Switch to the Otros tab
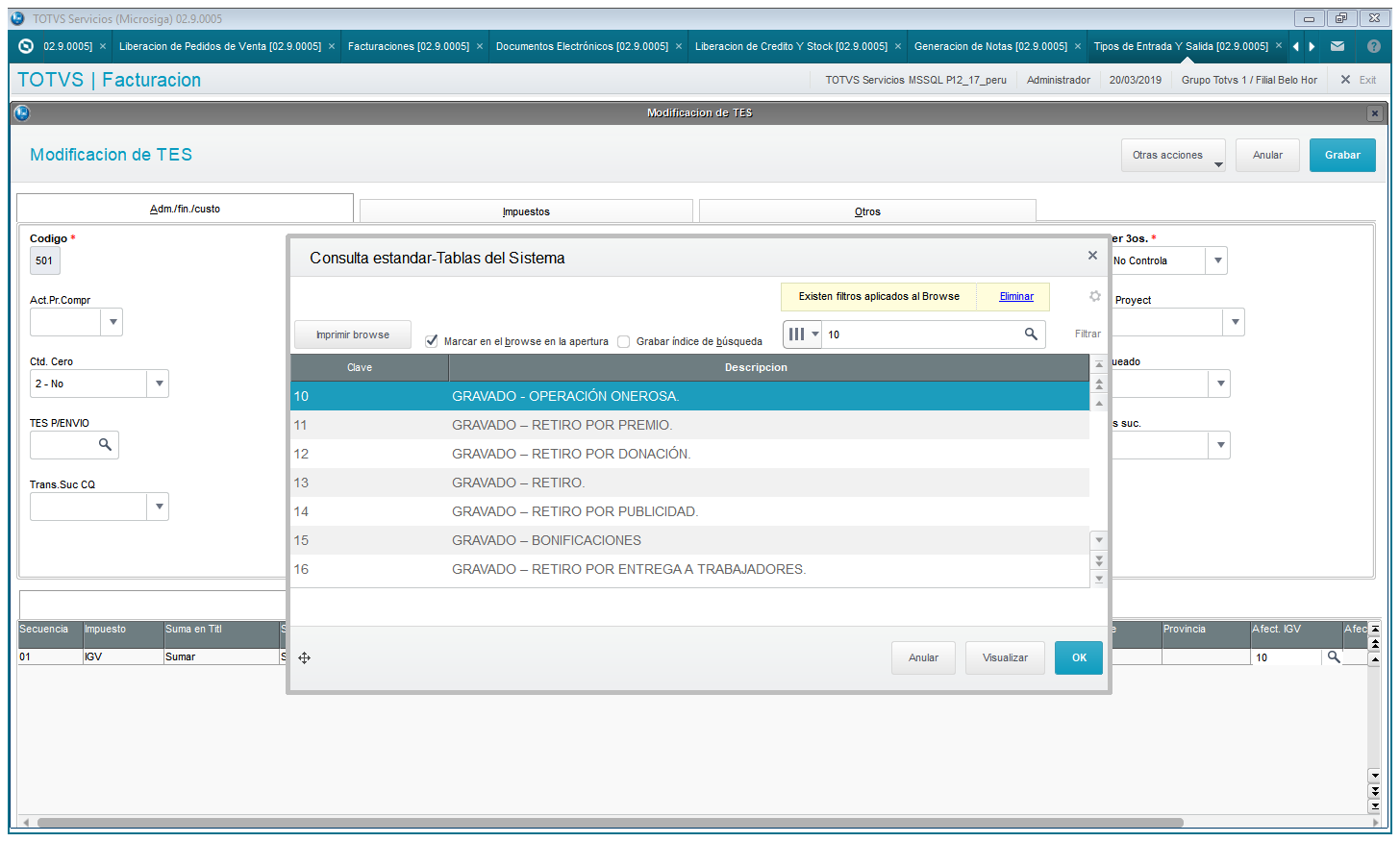Screen dimensions: 1400x842 tap(867, 211)
